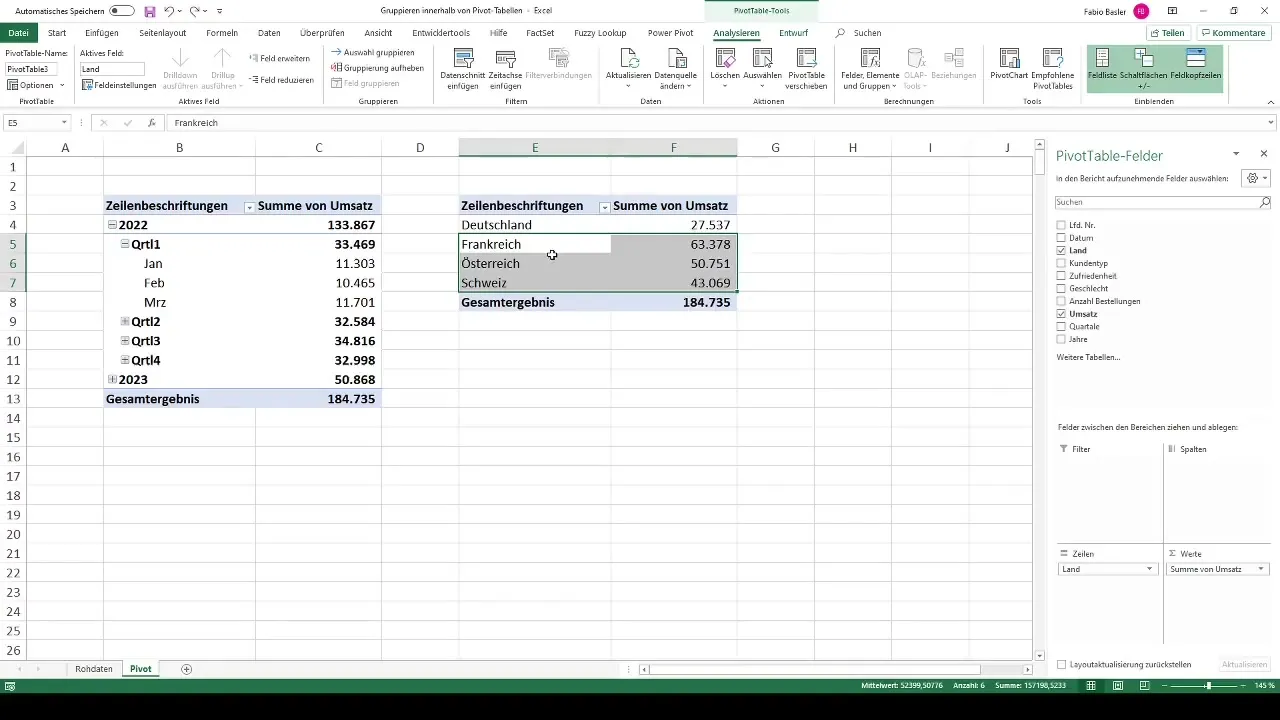
Task: Click the PivotChart icon
Action: pos(1009,64)
